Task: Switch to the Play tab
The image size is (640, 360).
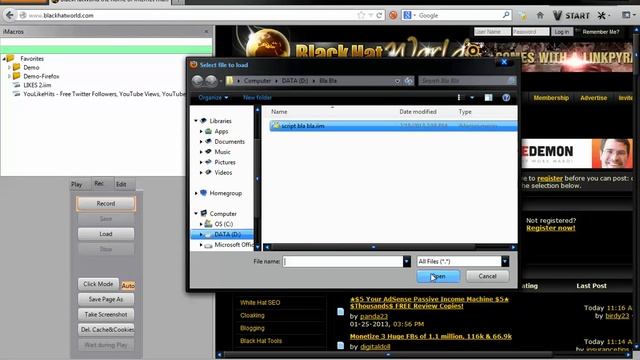Action: pos(76,184)
